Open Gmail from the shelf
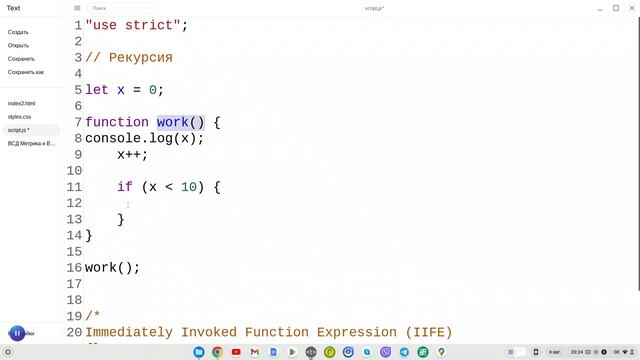This screenshot has width=640, height=360. 255,352
